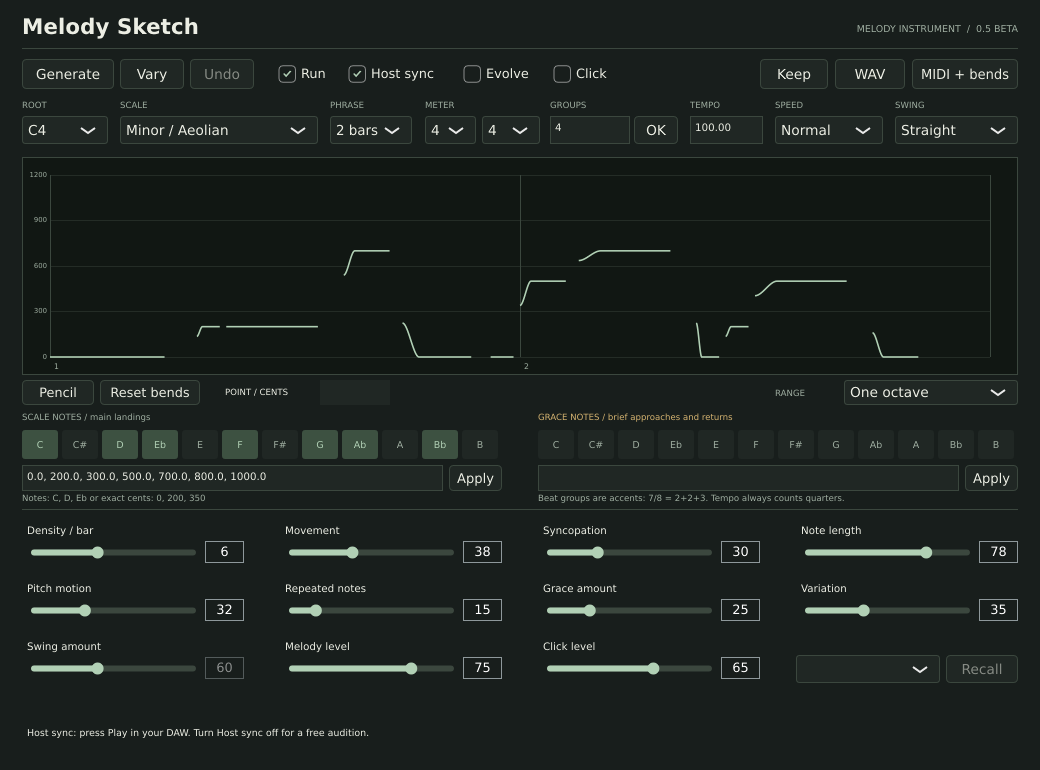Toggle scale note G
The width and height of the screenshot is (1040, 770).
[x=320, y=444]
